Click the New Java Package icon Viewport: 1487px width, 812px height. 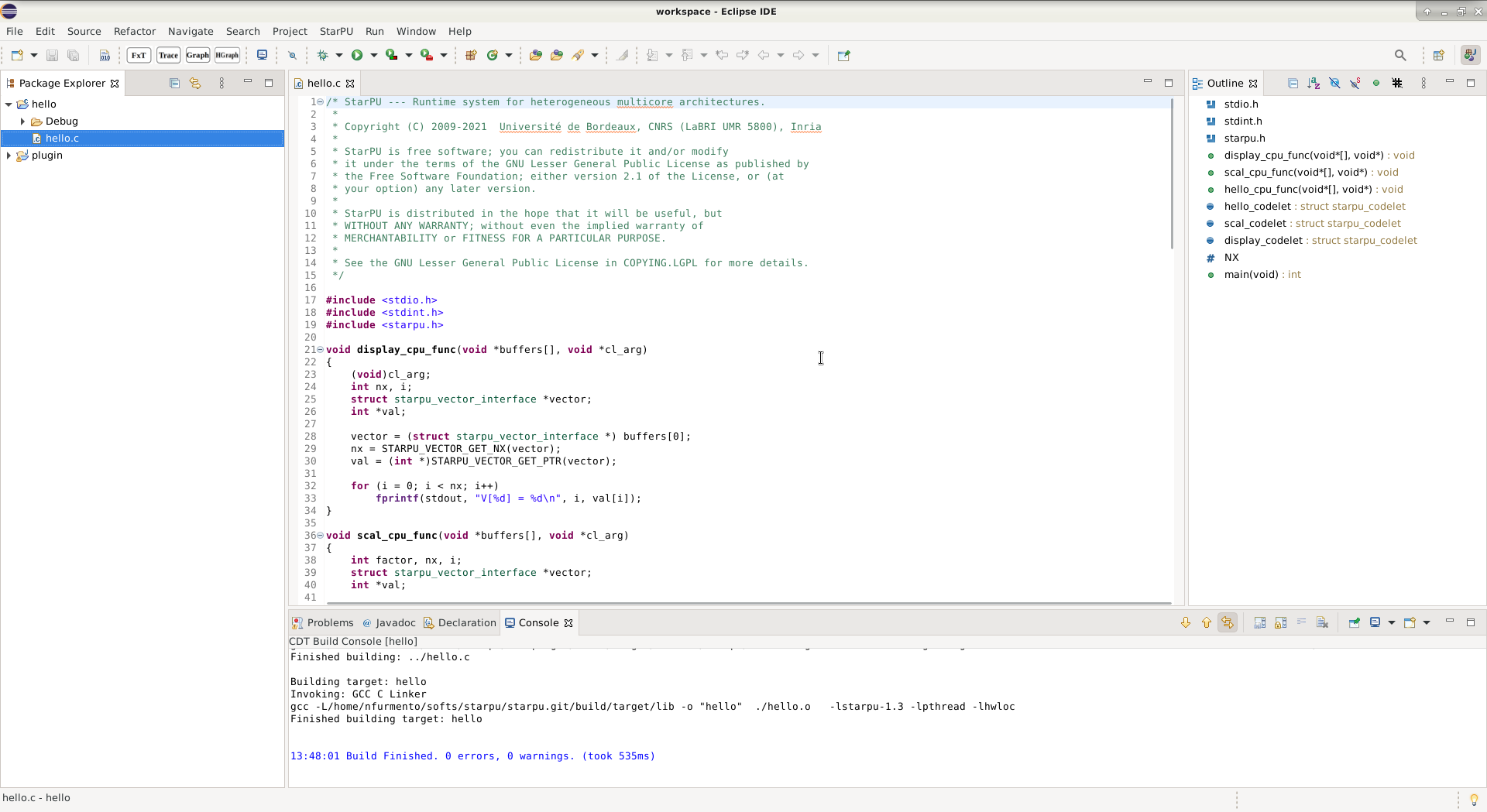click(471, 55)
